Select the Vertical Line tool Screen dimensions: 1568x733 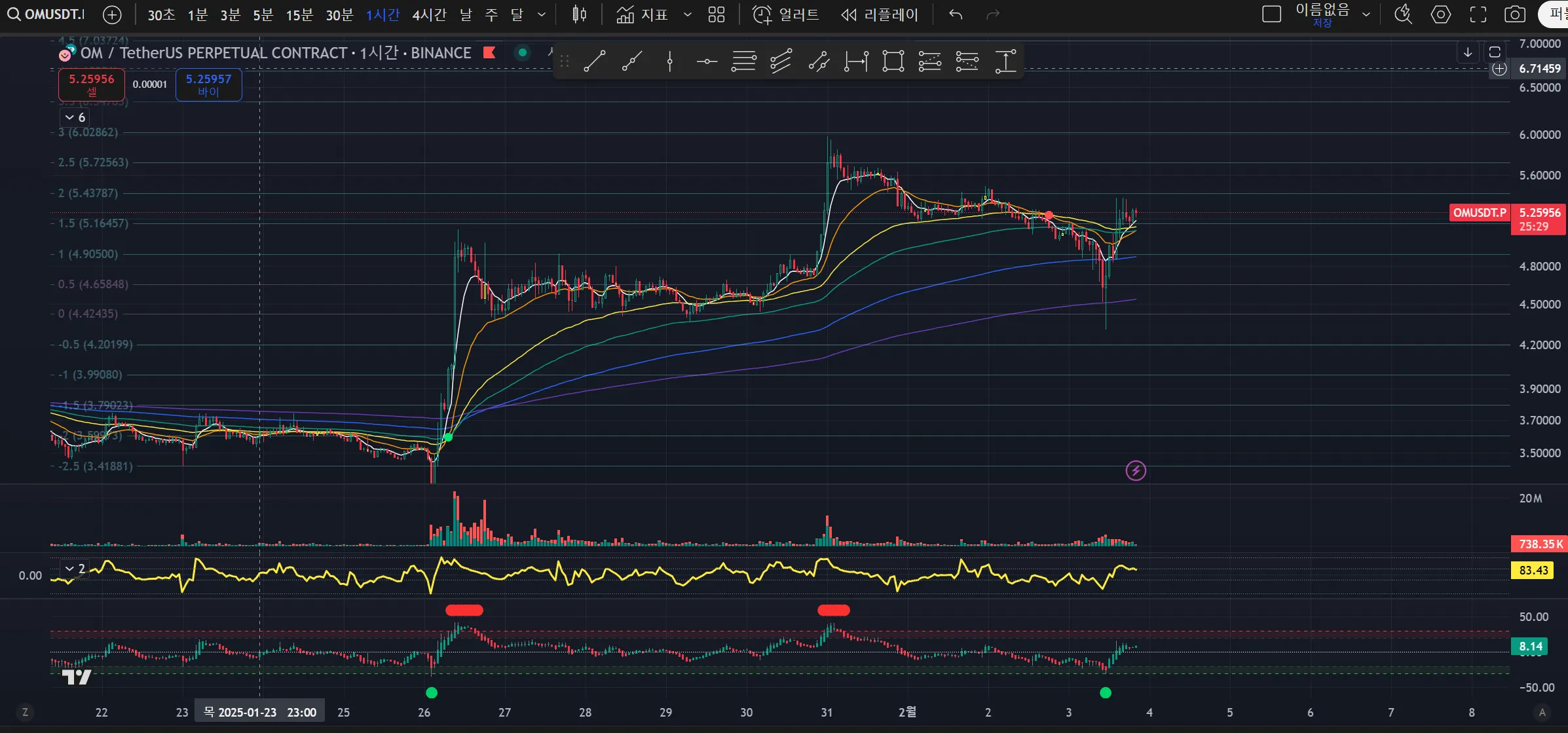[x=669, y=62]
